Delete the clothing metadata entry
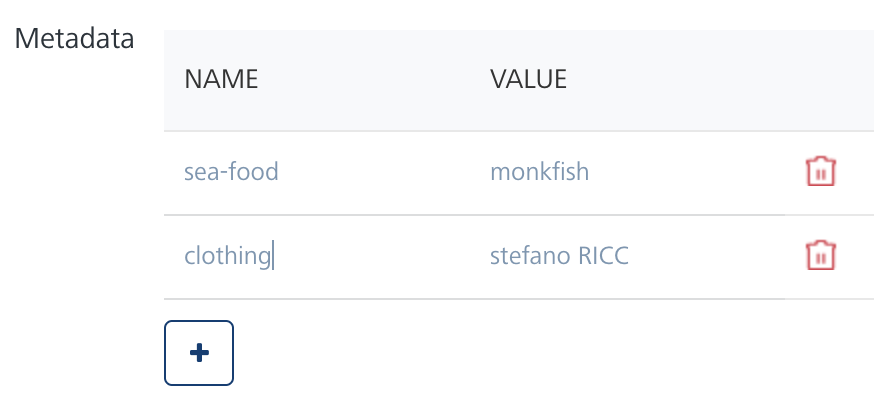Screen dimensions: 881x410 point(820,256)
